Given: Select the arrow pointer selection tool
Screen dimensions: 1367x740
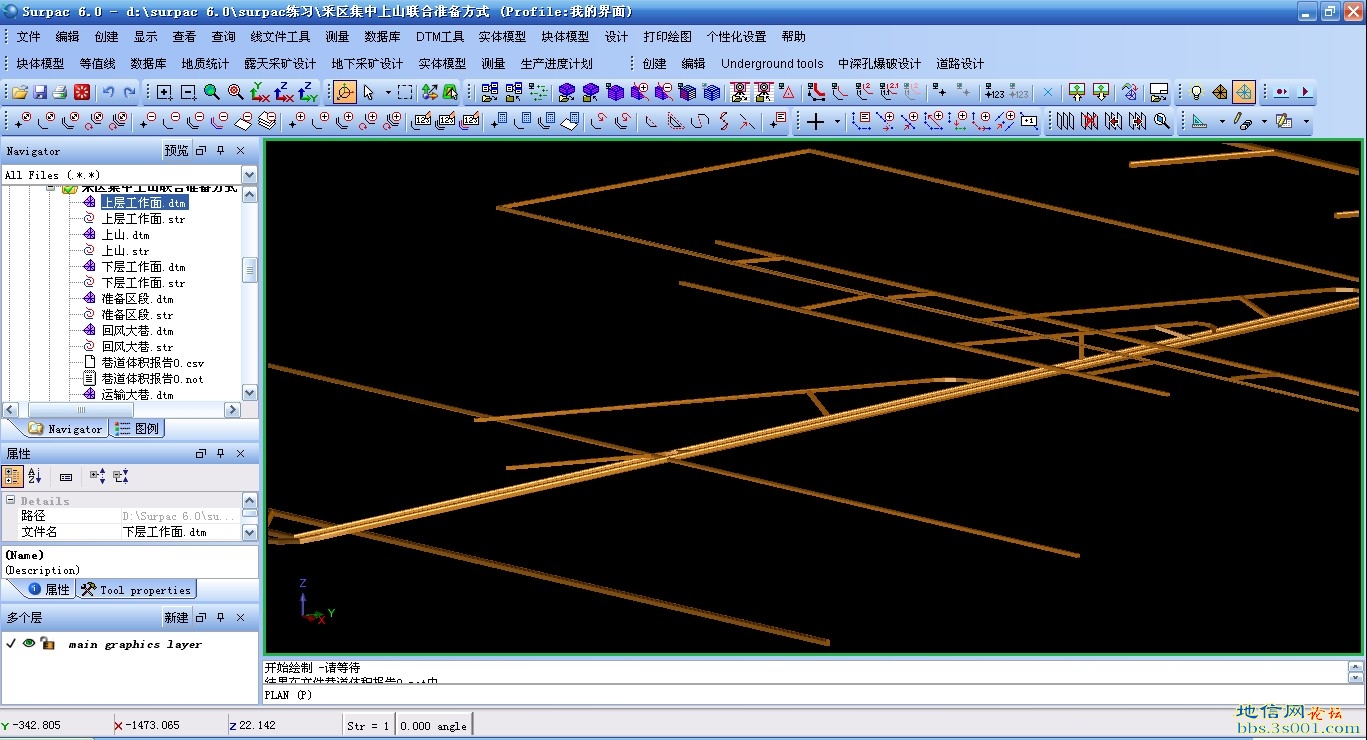Looking at the screenshot, I should (368, 92).
